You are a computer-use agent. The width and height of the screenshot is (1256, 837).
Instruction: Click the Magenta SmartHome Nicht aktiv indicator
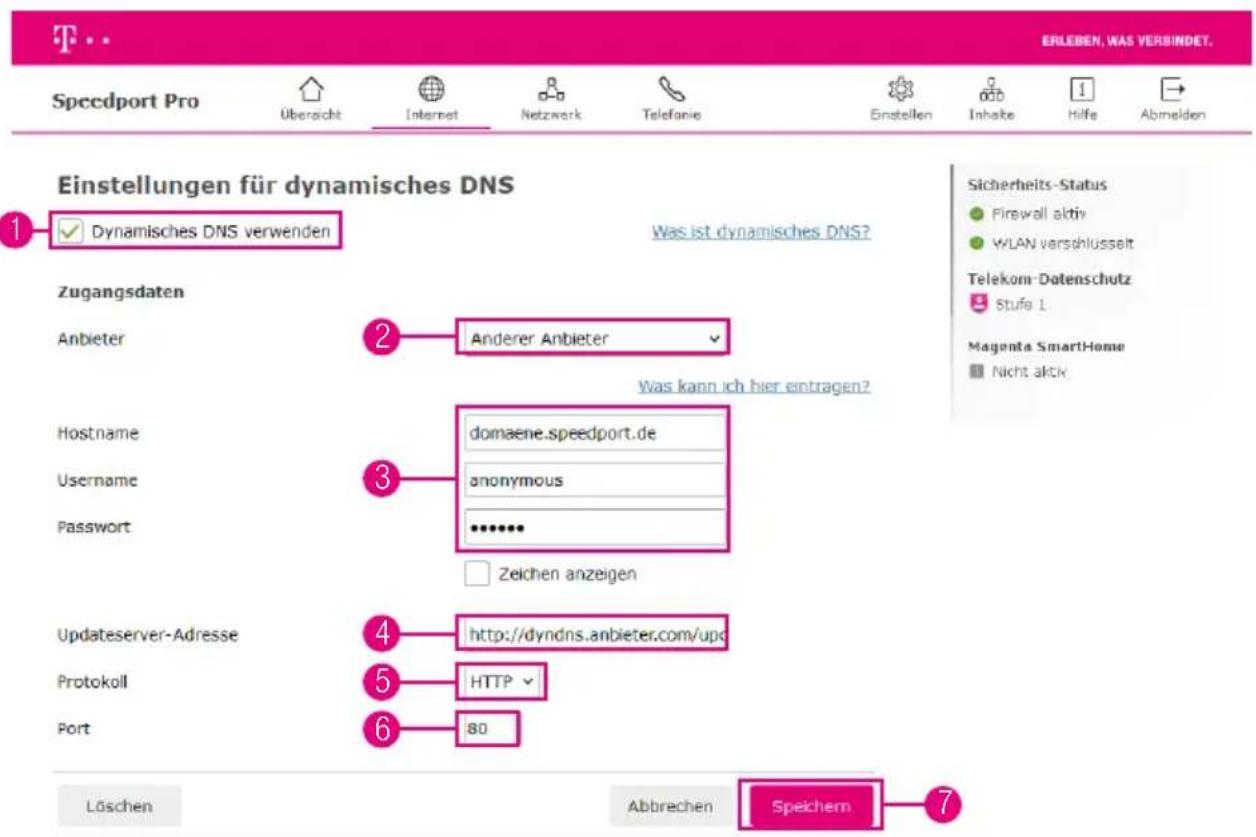click(976, 371)
